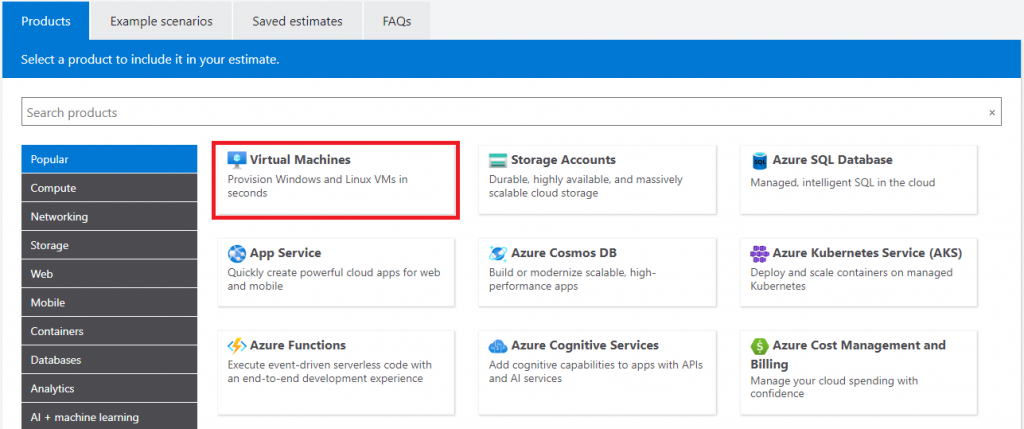Select the Networking category

109,216
